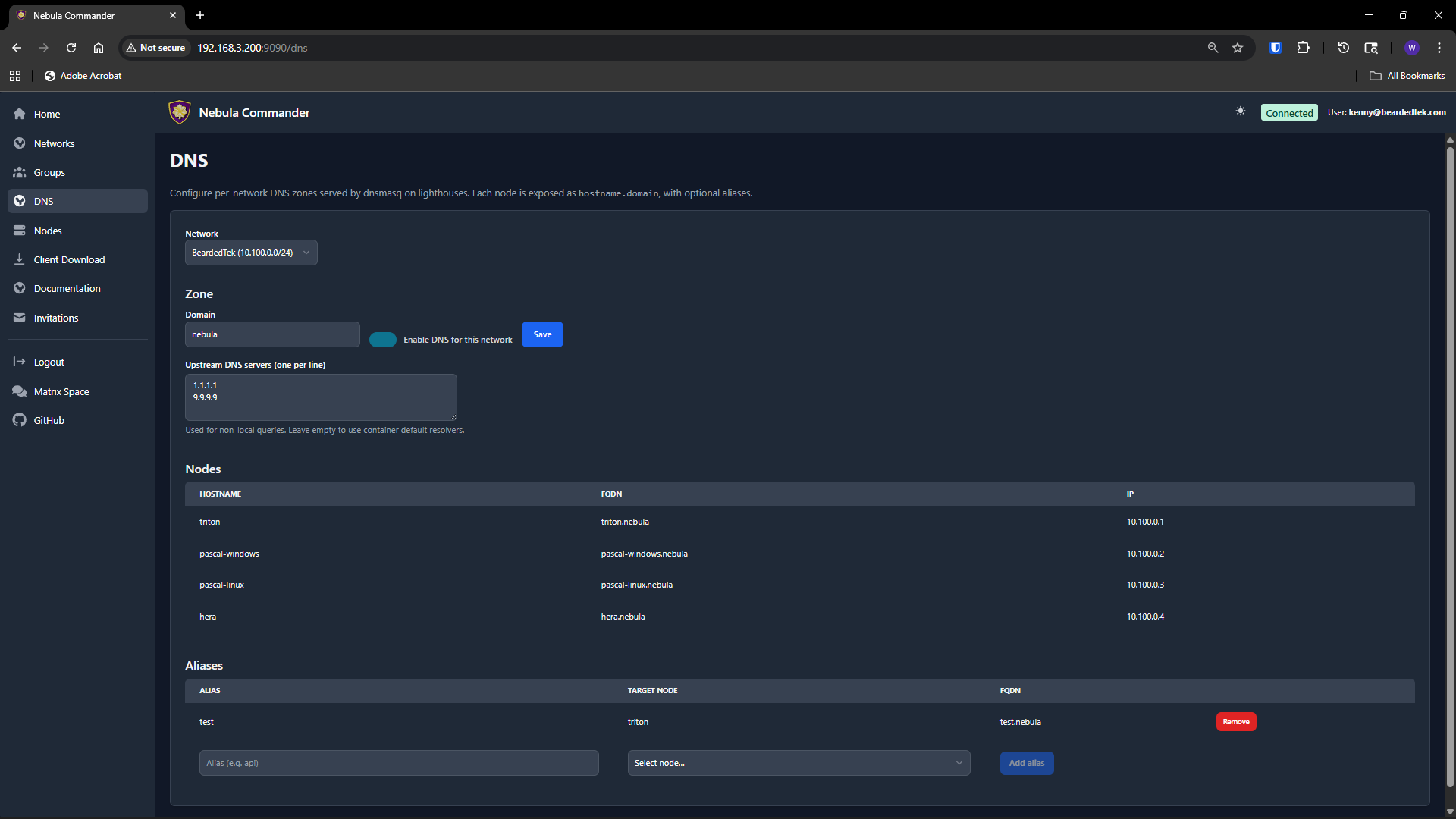This screenshot has width=1456, height=819.
Task: Click the Nodes icon in sidebar
Action: point(19,230)
